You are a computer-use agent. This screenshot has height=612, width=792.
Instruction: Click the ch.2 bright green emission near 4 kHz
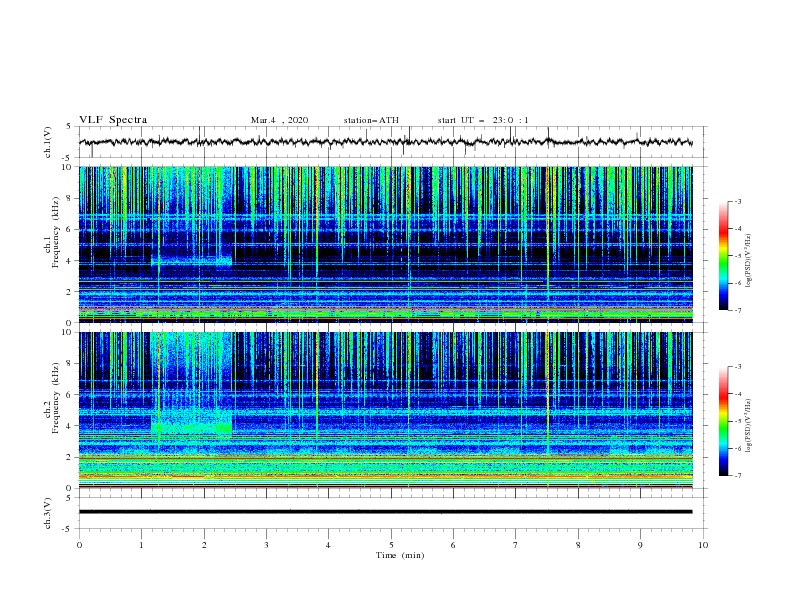tap(192, 428)
